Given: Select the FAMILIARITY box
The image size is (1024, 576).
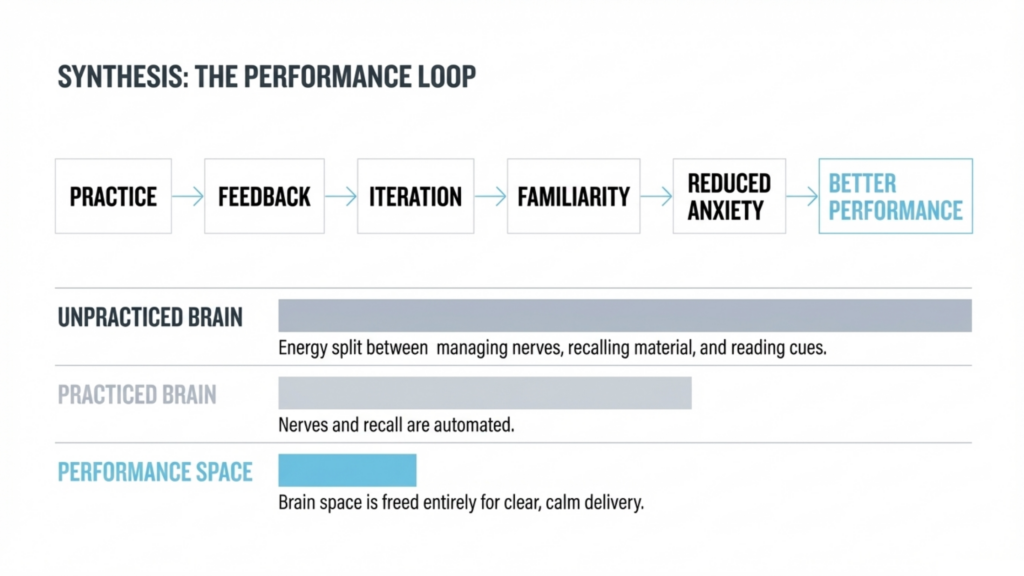Looking at the screenshot, I should [573, 196].
